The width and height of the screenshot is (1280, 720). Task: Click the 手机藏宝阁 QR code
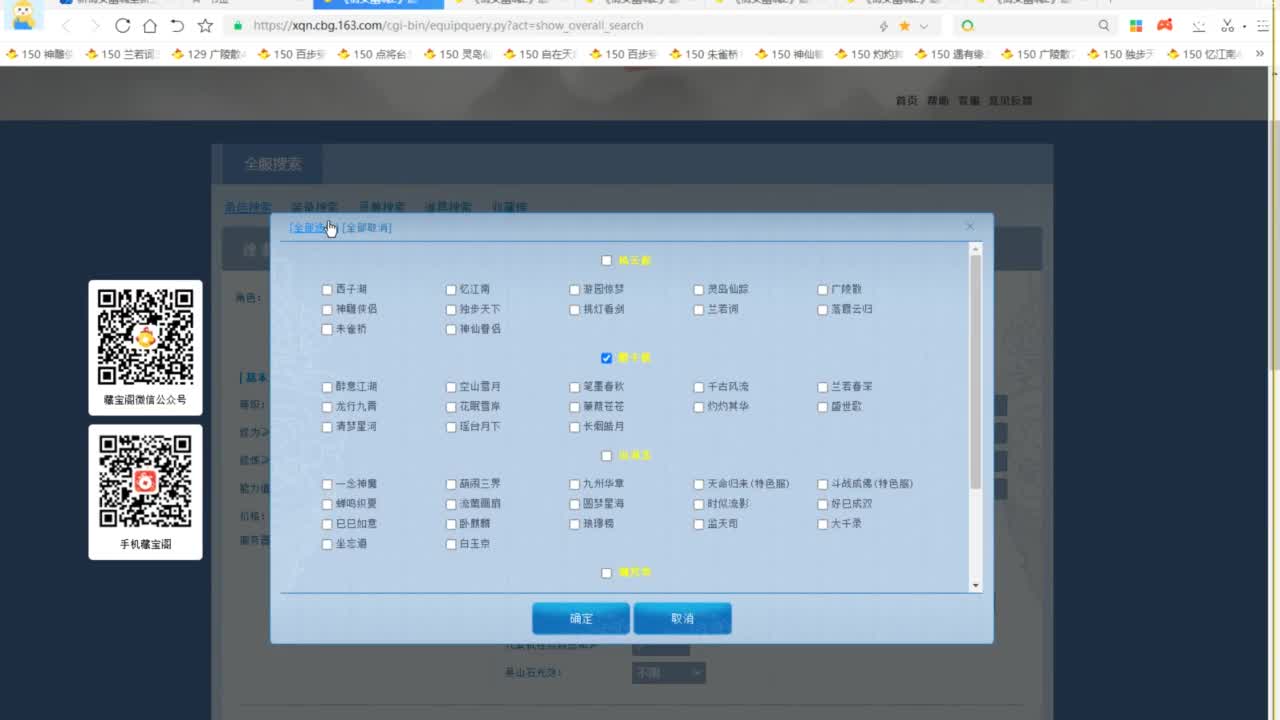click(x=145, y=481)
